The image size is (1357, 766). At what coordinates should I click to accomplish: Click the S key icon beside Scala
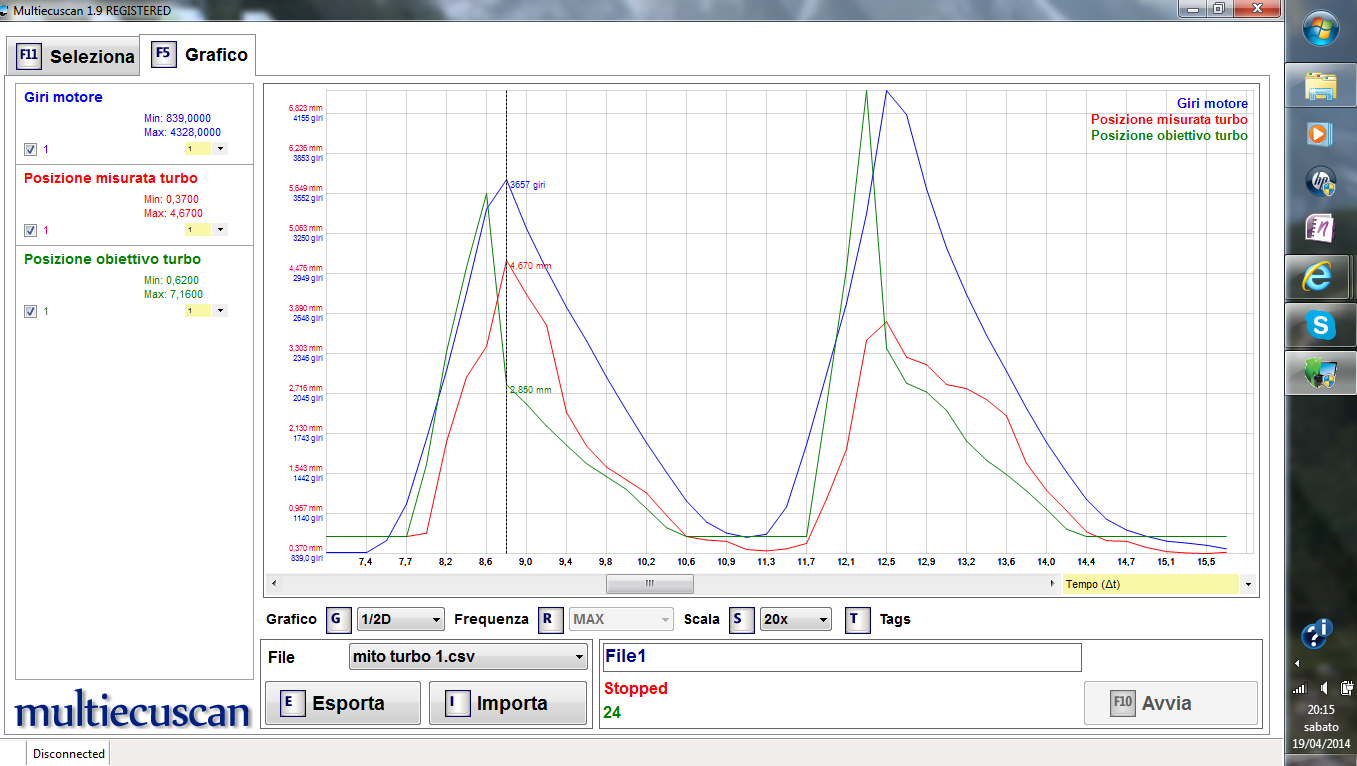739,619
